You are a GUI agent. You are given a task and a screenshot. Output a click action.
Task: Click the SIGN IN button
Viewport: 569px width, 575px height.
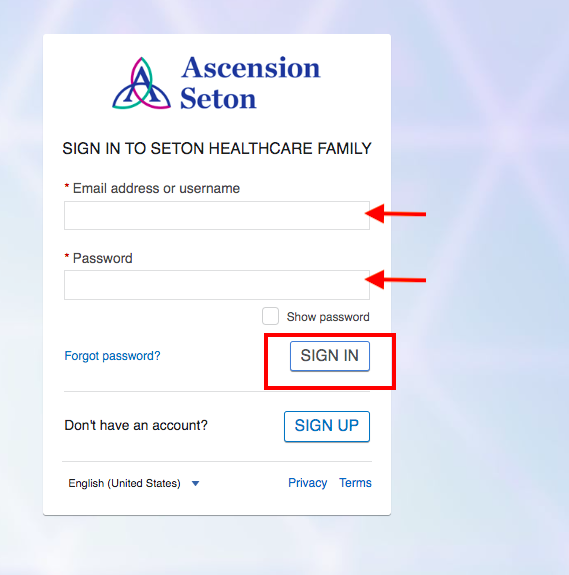coord(330,356)
